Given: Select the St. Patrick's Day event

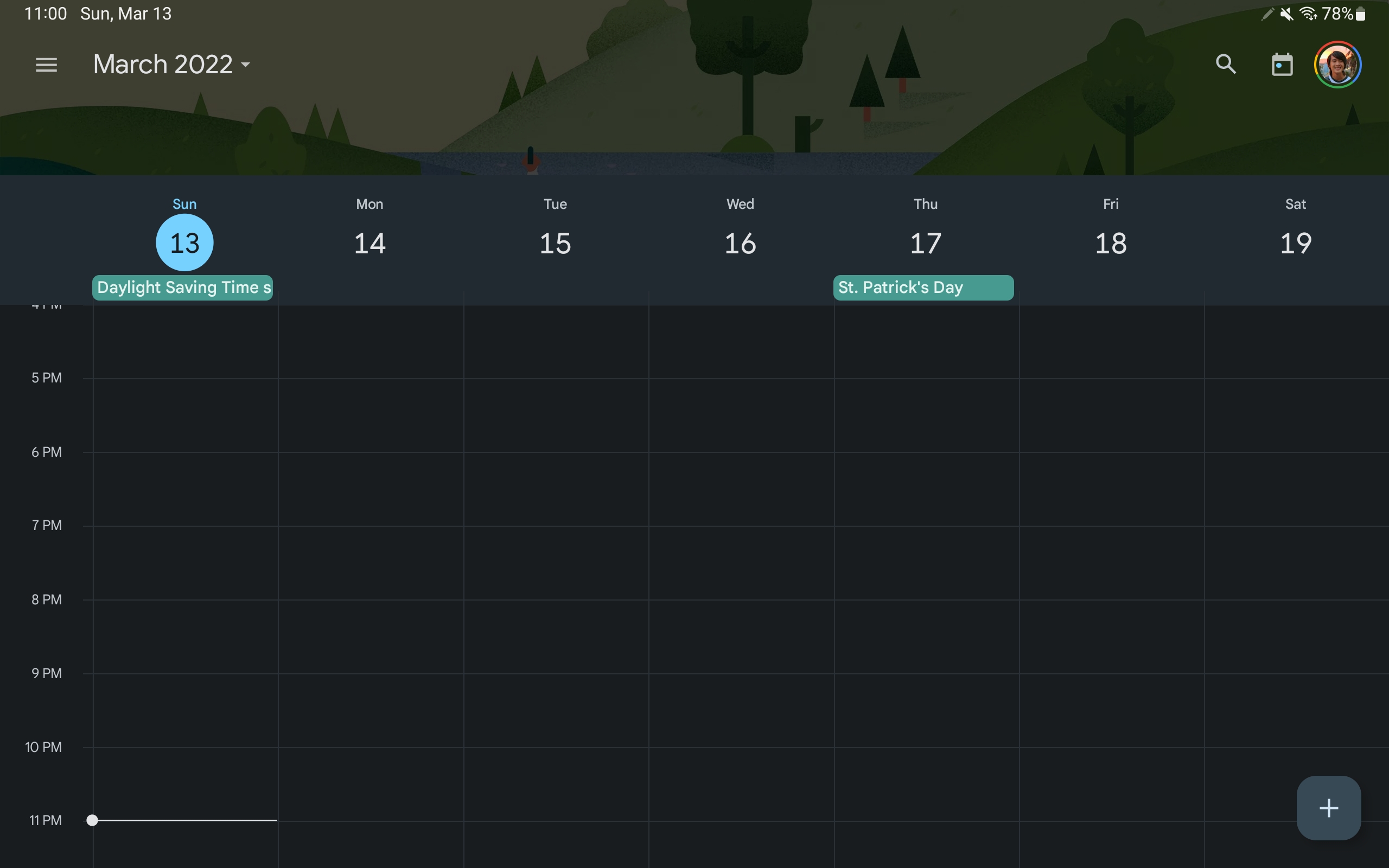Looking at the screenshot, I should (923, 287).
